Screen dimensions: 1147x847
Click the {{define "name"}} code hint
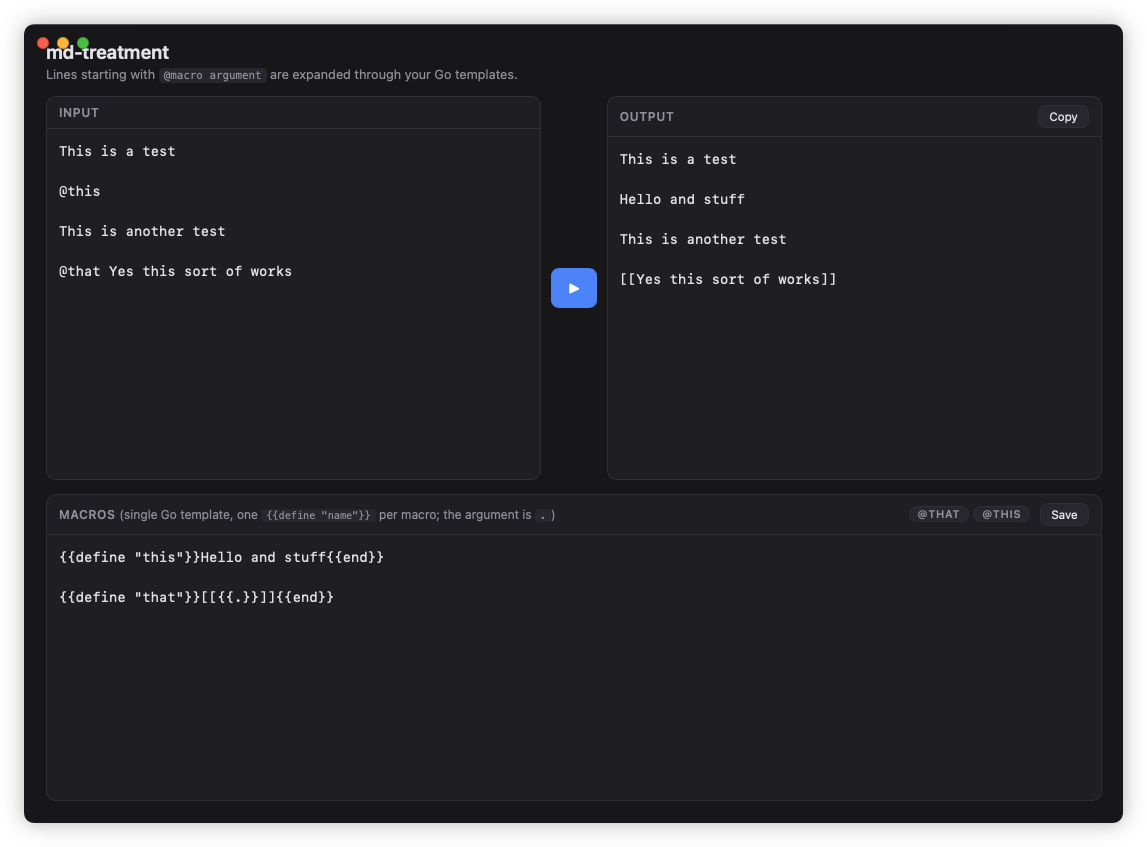pyautogui.click(x=318, y=516)
